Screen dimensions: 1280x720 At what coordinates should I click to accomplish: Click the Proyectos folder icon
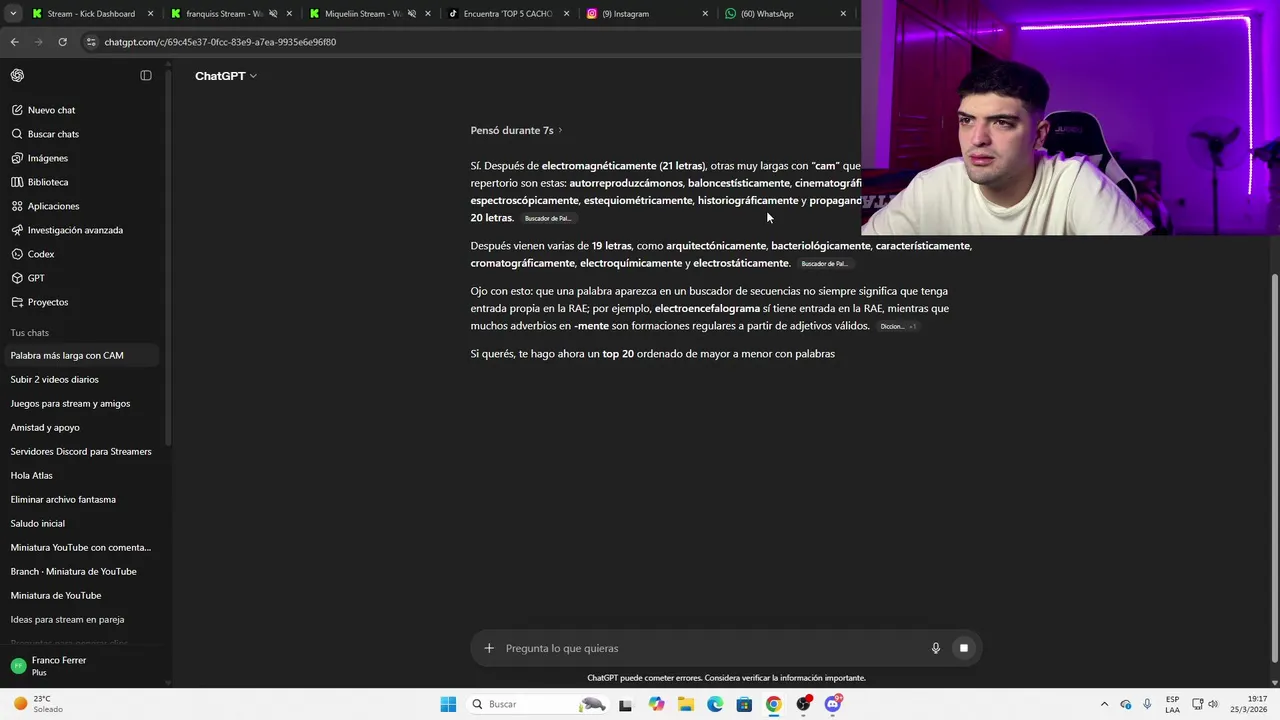pos(17,302)
